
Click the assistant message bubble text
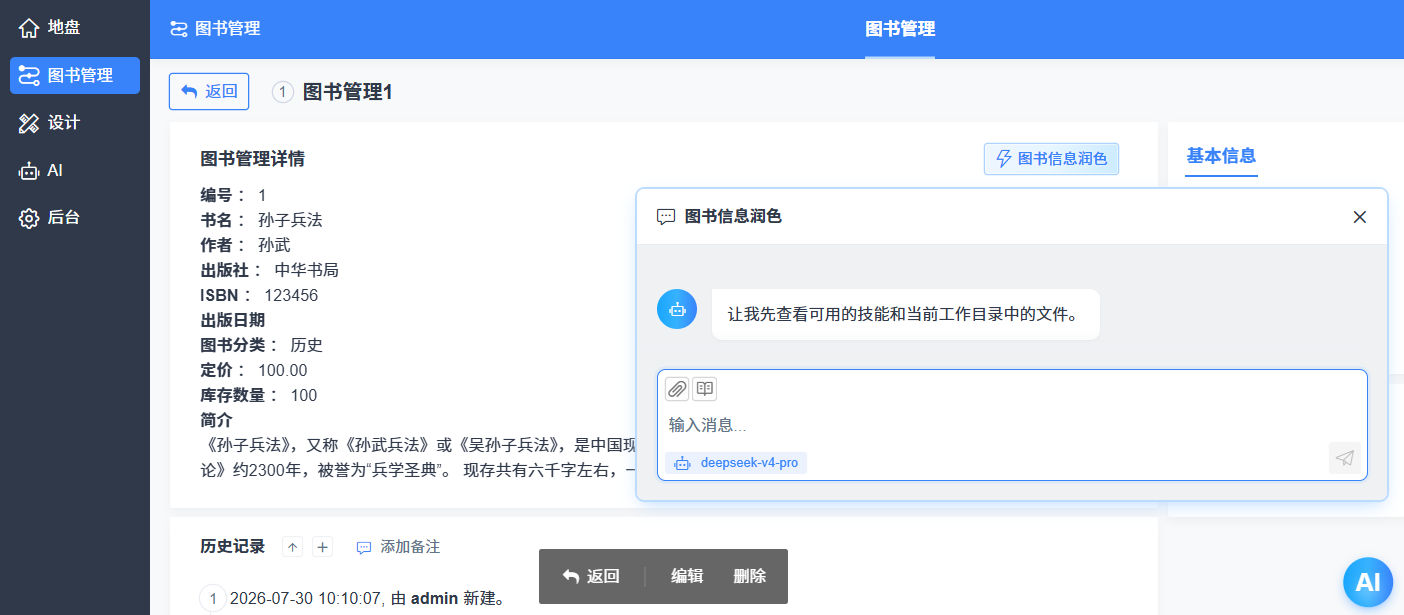tap(902, 314)
